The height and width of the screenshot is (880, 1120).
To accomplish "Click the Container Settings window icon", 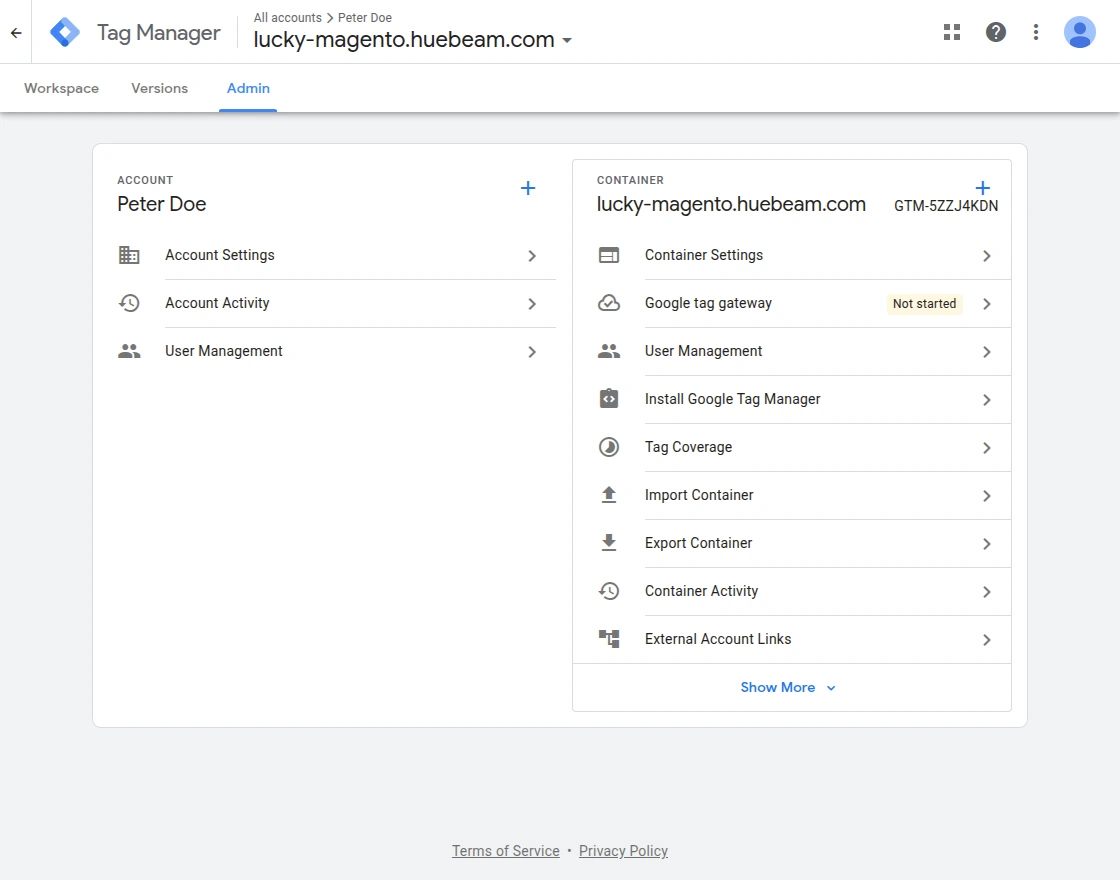I will click(609, 255).
